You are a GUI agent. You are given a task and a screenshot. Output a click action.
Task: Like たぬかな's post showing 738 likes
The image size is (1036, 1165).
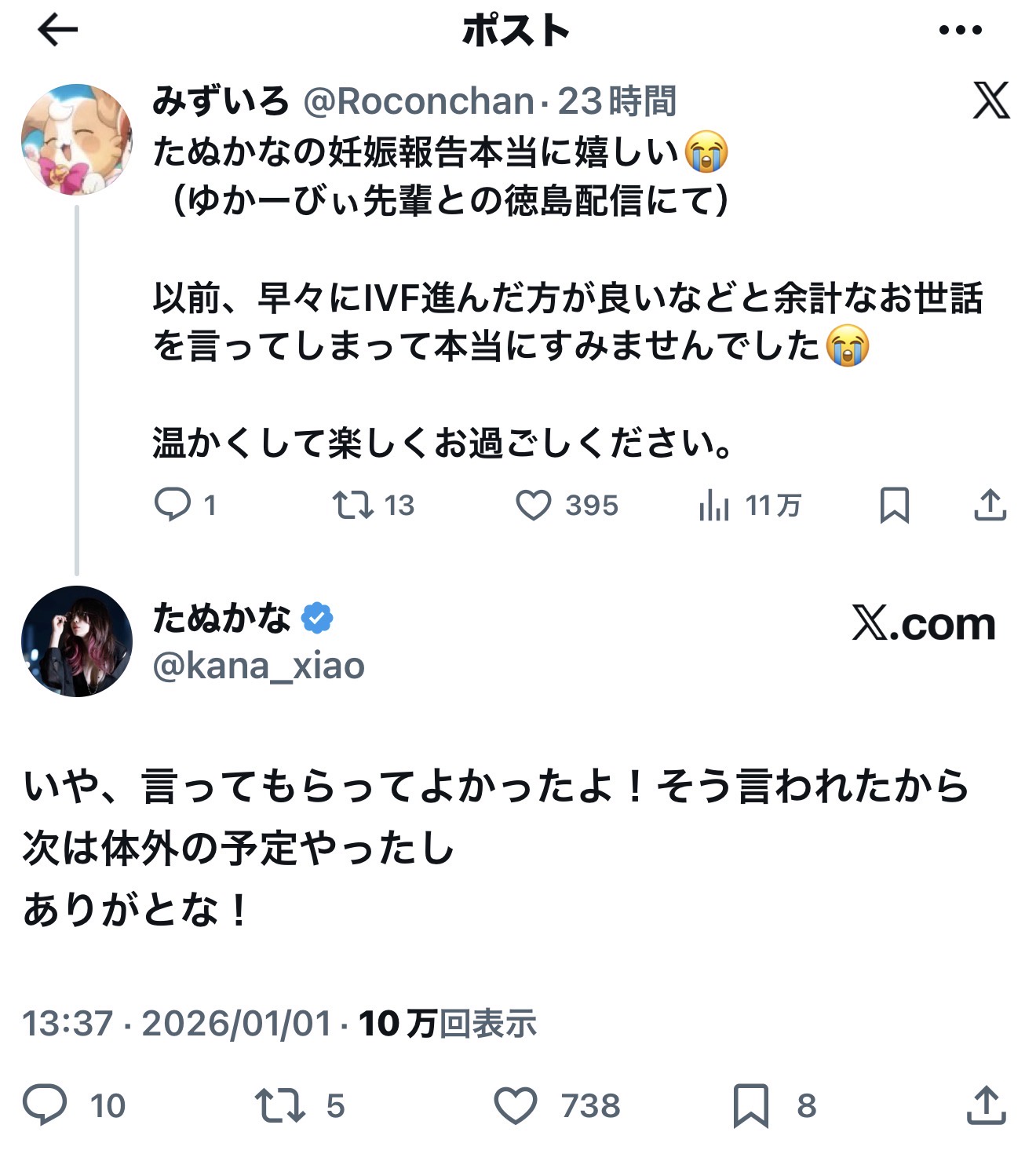[x=516, y=1105]
